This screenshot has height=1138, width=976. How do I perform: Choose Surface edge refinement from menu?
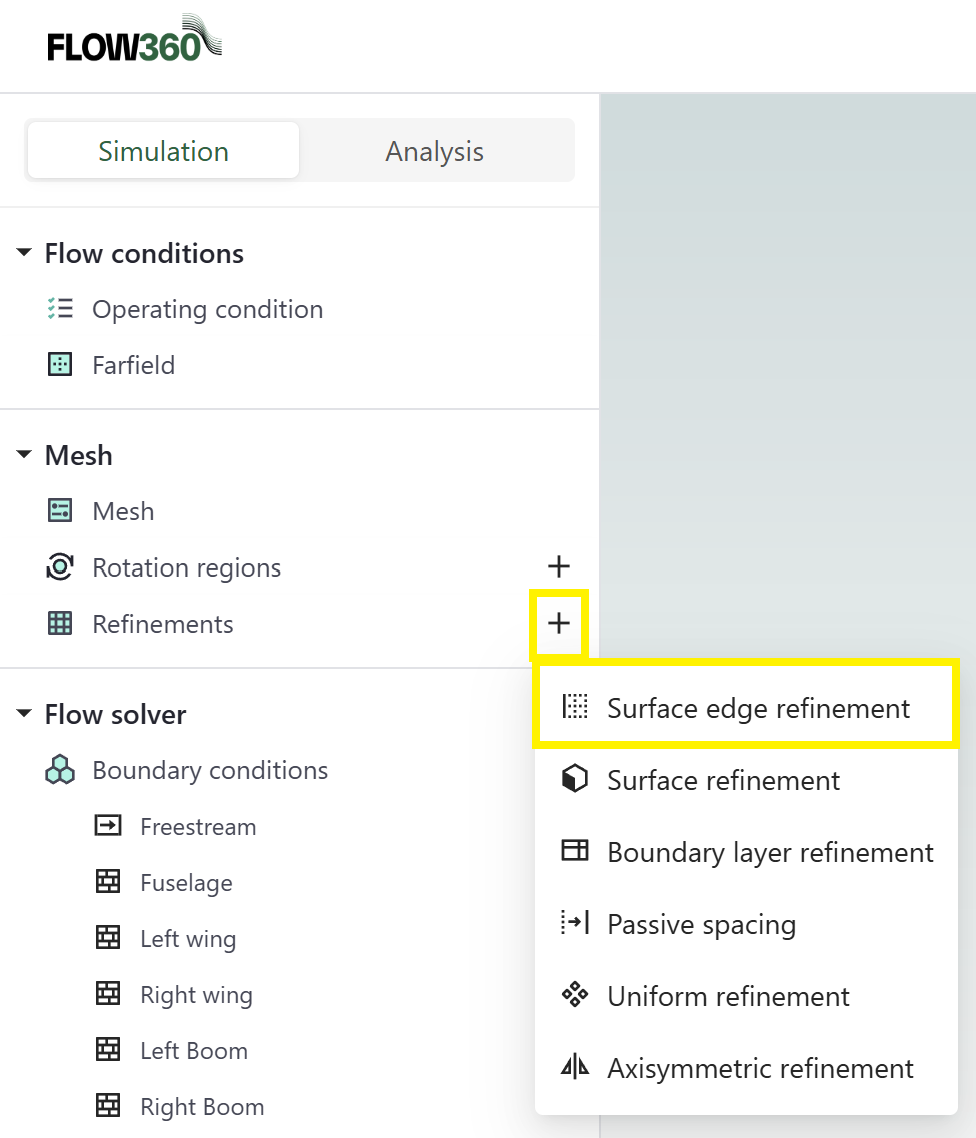(x=758, y=708)
